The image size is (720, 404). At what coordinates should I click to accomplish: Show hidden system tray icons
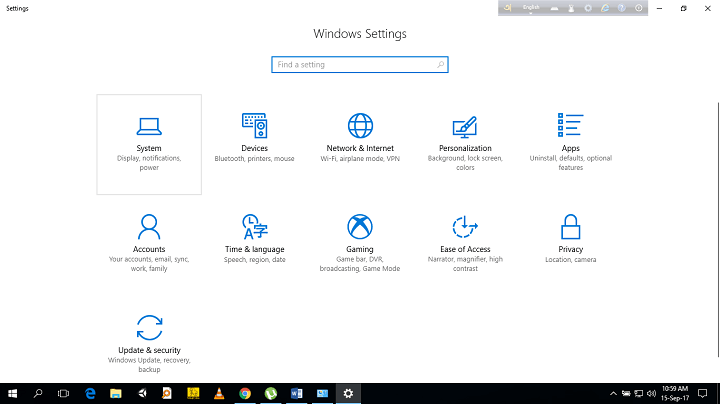613,393
